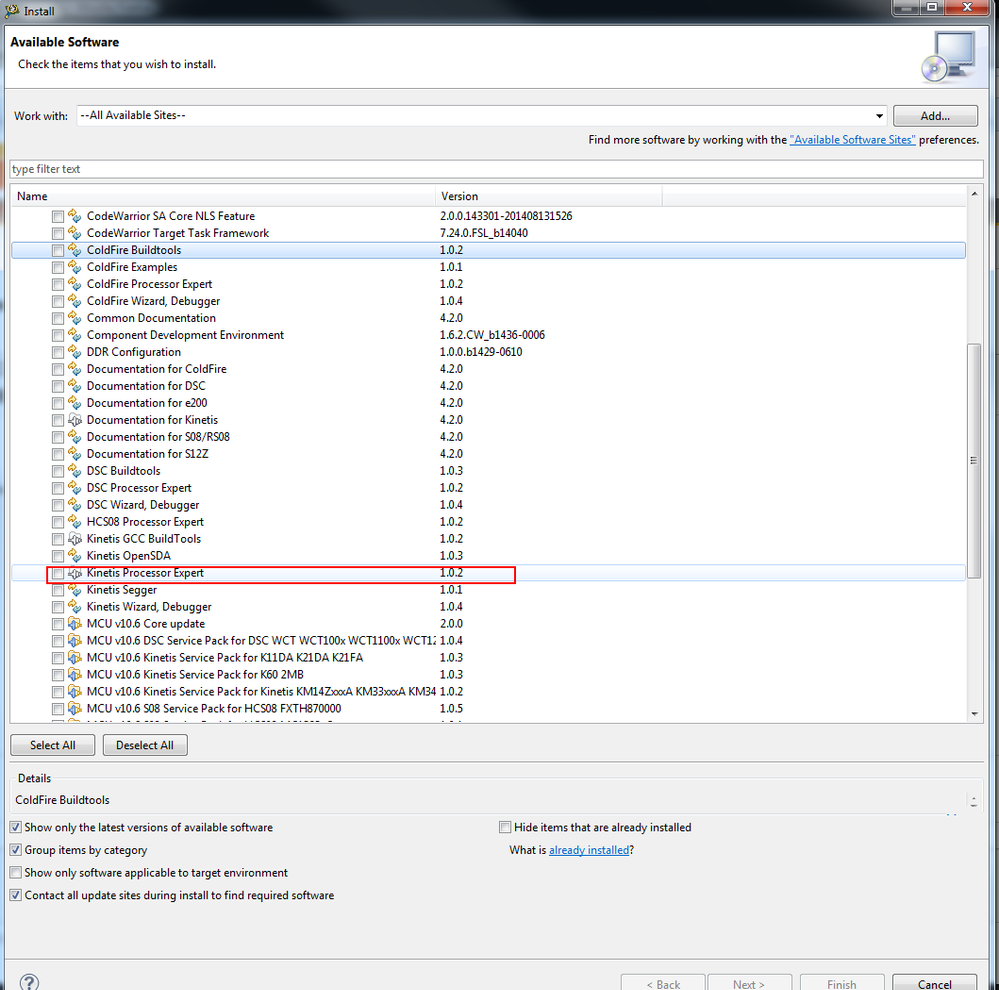The width and height of the screenshot is (999, 990).
Task: Toggle Contact all update sites during install
Action: click(x=16, y=895)
